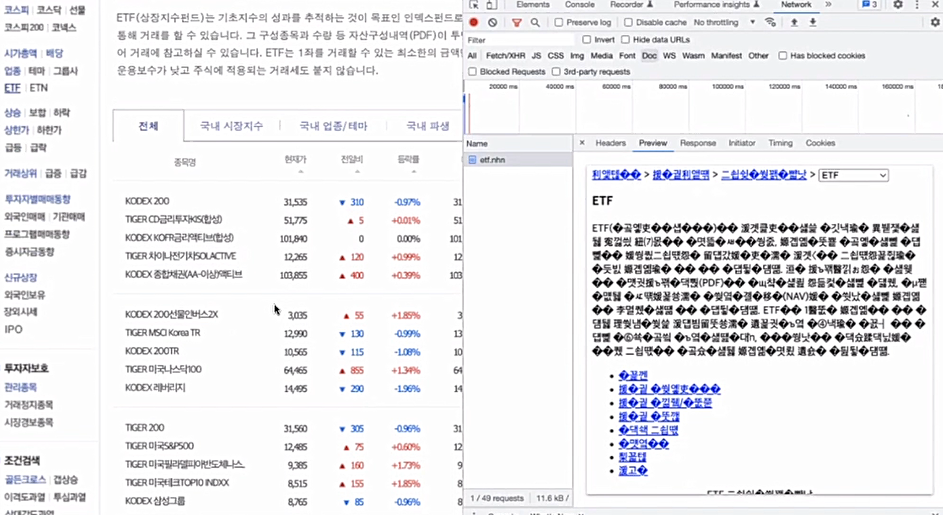
Task: Open the KODEX 200 stock link
Action: (x=147, y=202)
